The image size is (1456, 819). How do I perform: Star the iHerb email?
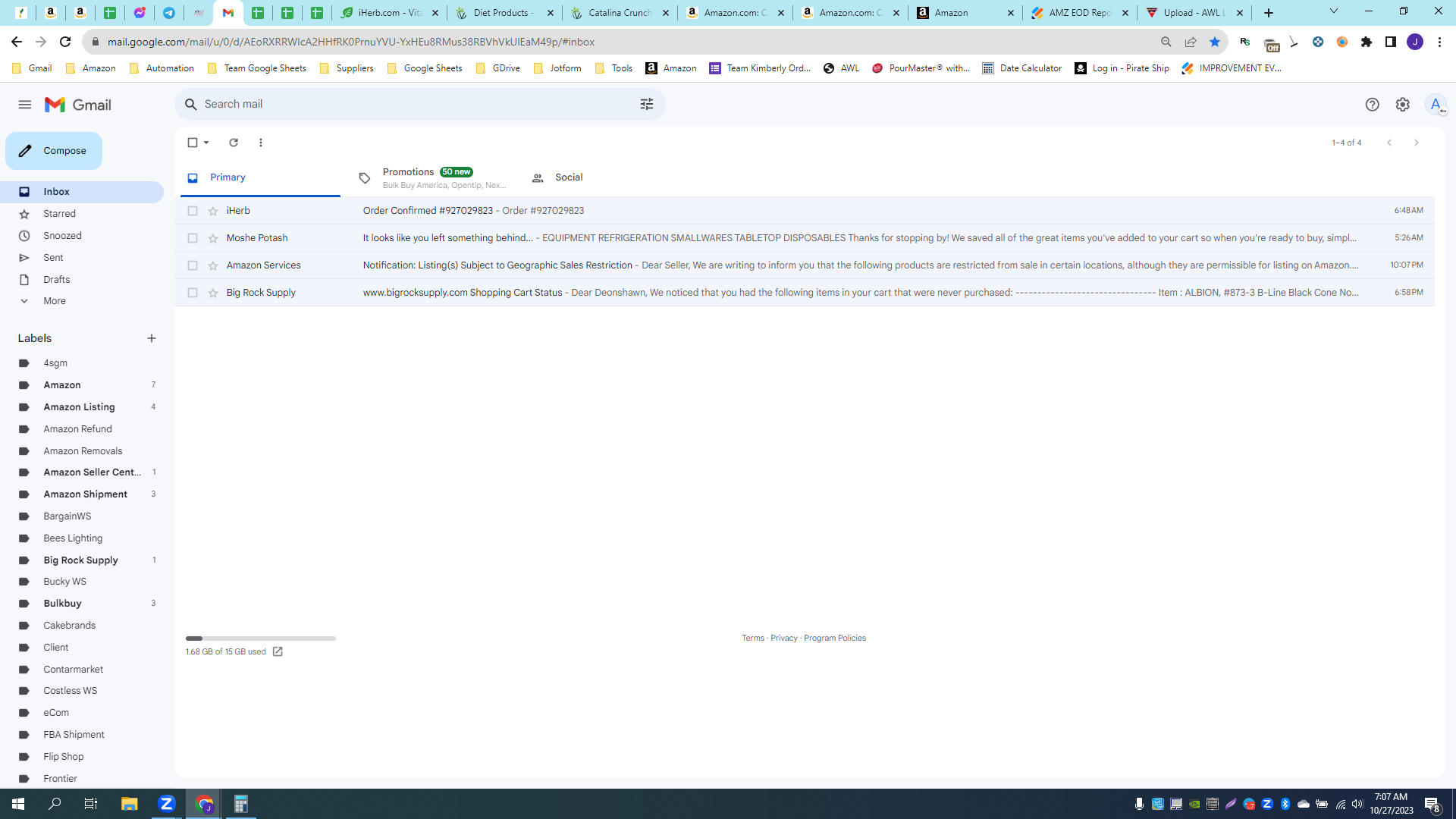click(213, 211)
